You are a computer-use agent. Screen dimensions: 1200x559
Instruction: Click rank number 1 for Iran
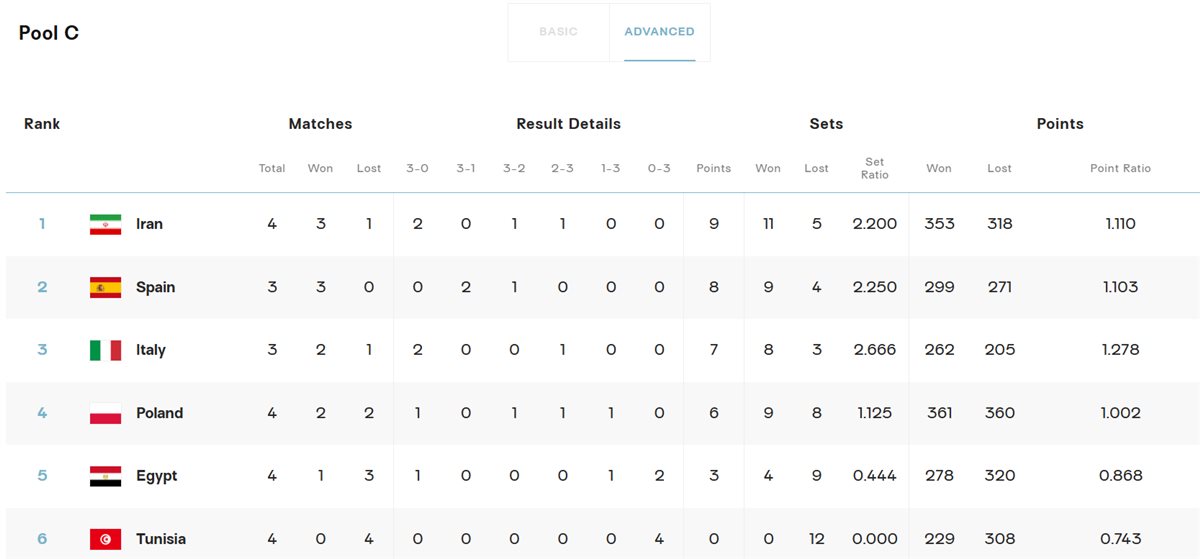coord(42,224)
